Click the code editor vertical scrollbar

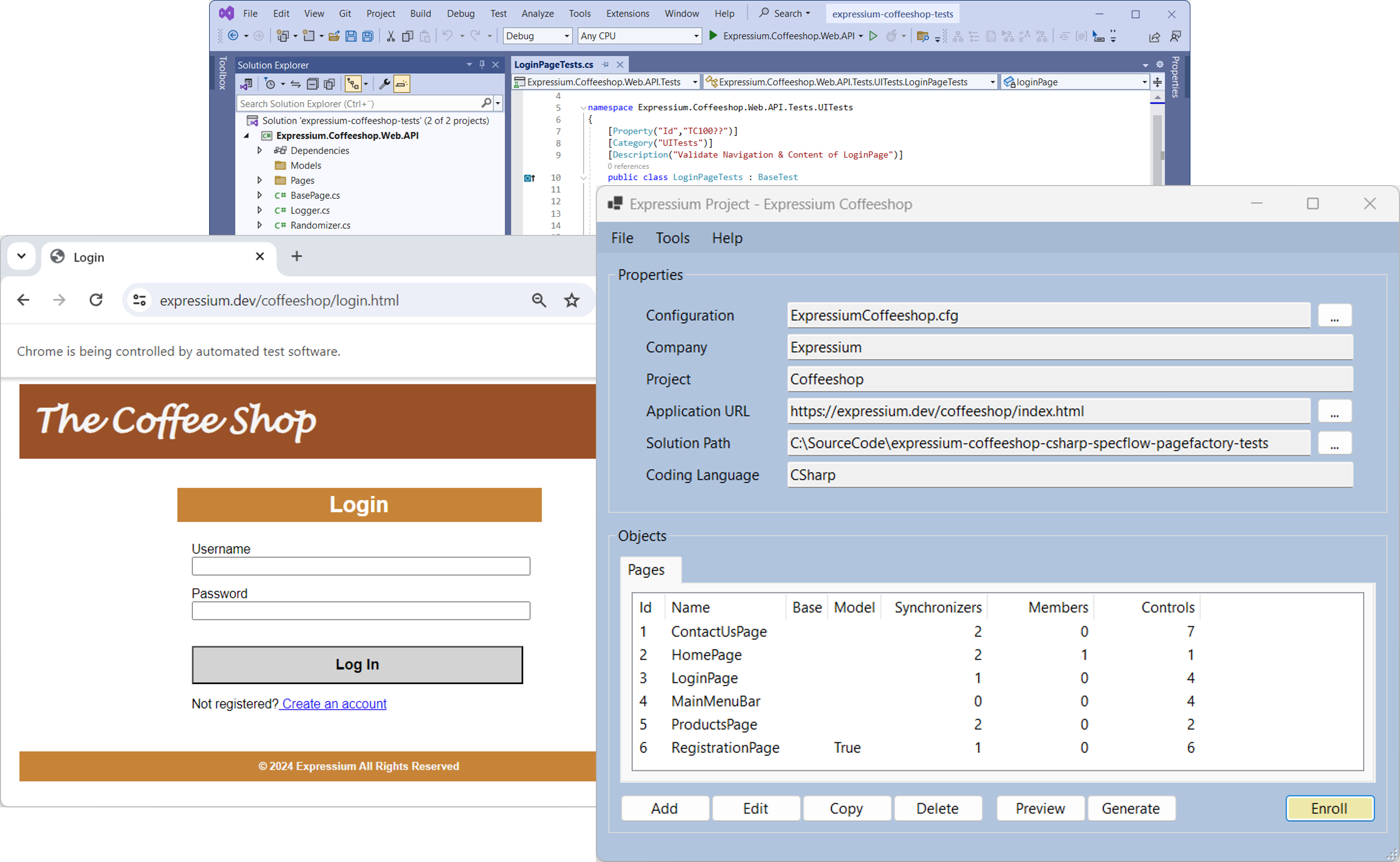click(x=1157, y=148)
